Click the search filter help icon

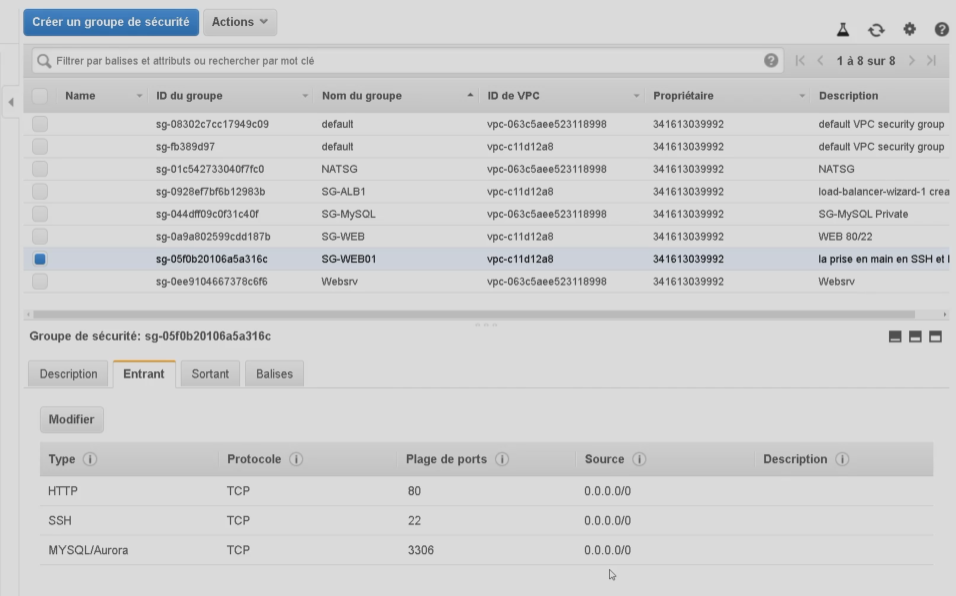point(771,60)
